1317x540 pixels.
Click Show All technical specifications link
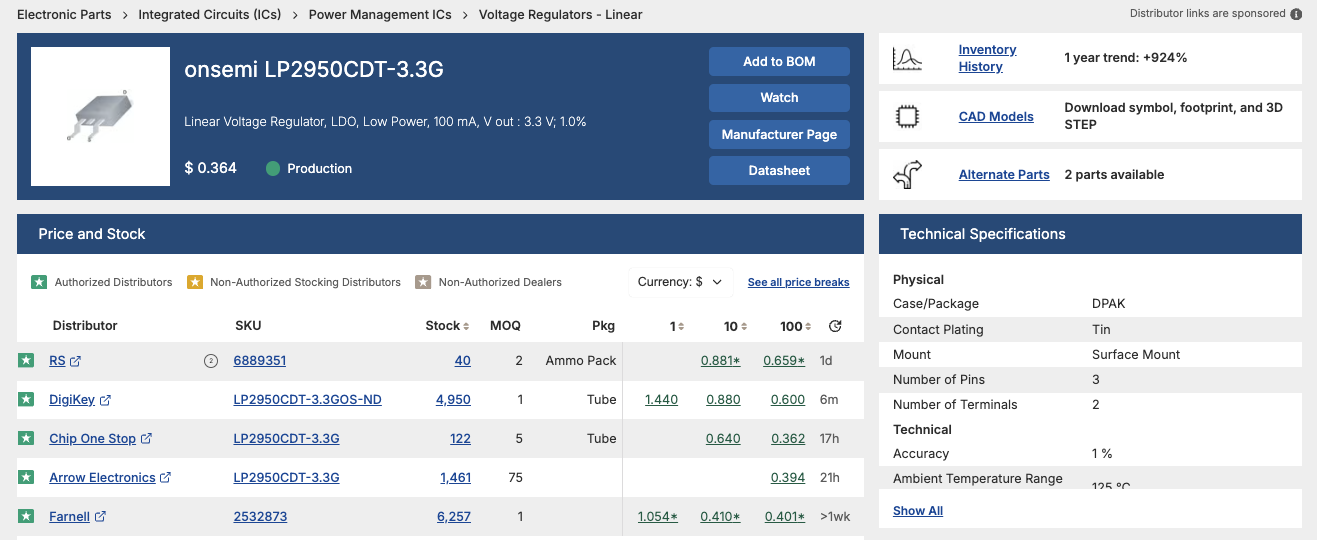[x=917, y=511]
